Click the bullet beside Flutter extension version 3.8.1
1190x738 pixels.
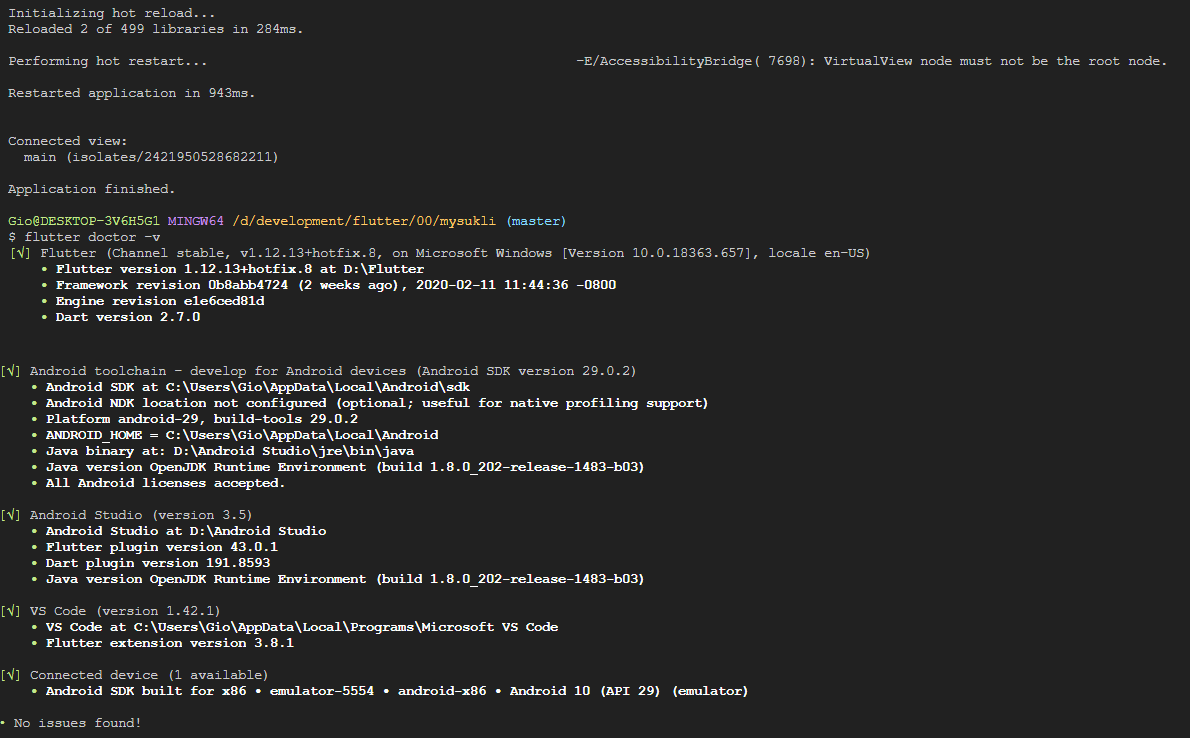tap(34, 642)
